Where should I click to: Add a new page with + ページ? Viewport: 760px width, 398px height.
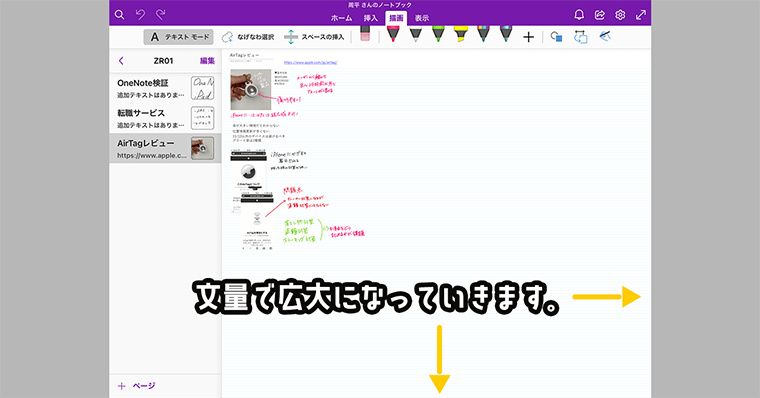(137, 386)
